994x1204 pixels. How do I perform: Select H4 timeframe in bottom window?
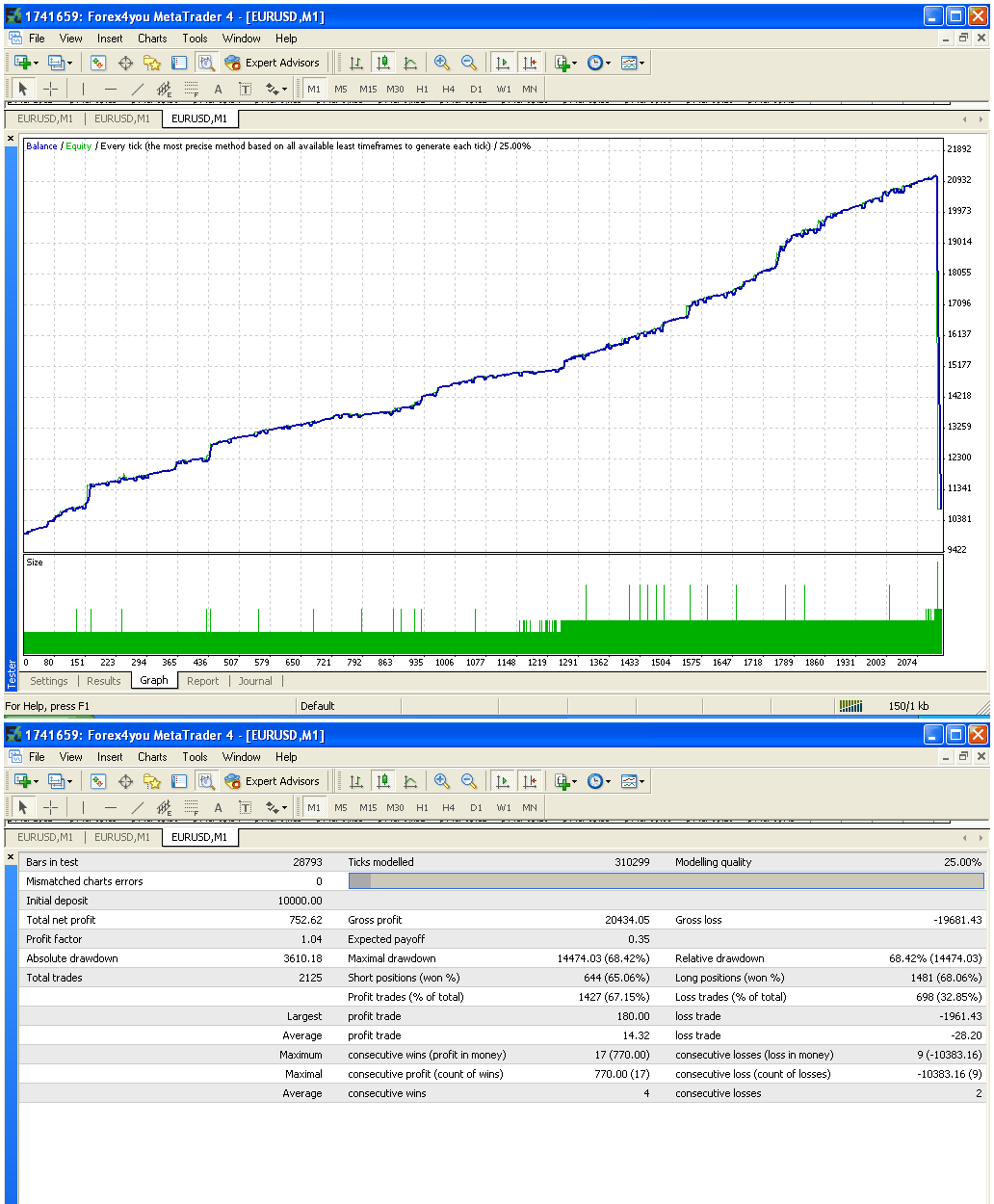pos(449,807)
